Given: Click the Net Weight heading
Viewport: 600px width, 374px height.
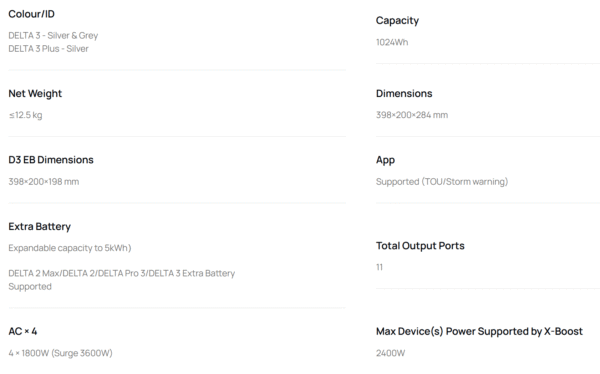Looking at the screenshot, I should coord(35,94).
